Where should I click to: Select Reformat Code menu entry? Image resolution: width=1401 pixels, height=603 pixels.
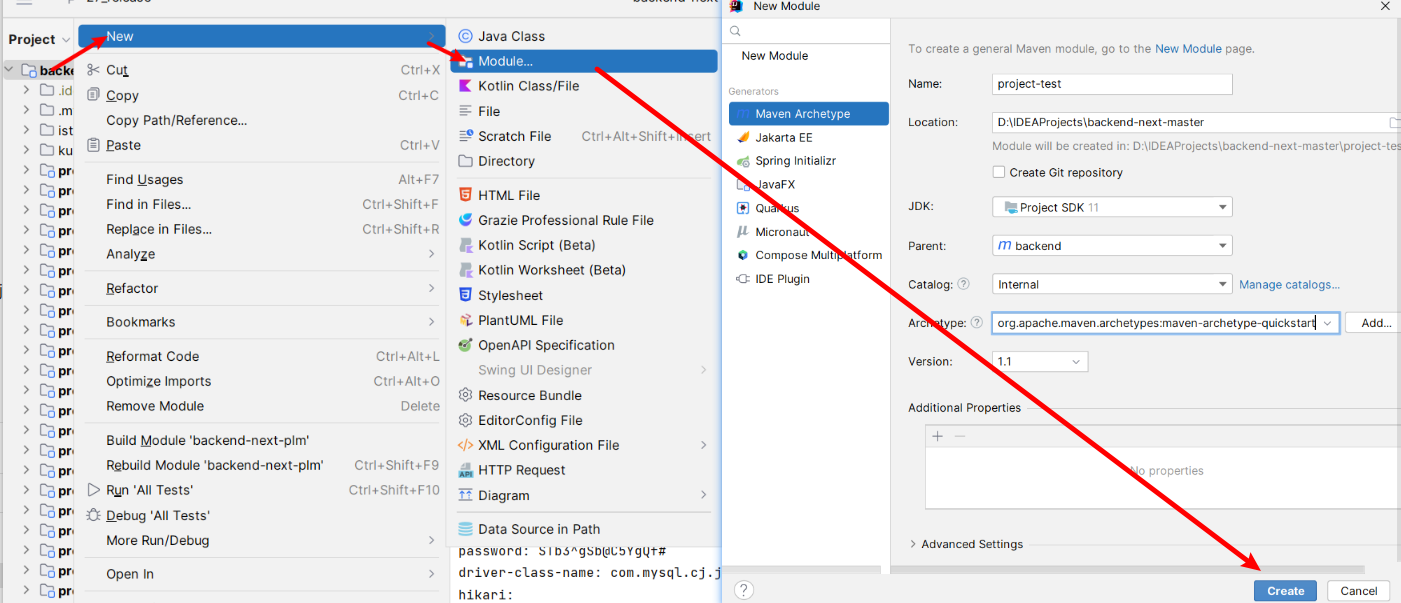pos(152,356)
